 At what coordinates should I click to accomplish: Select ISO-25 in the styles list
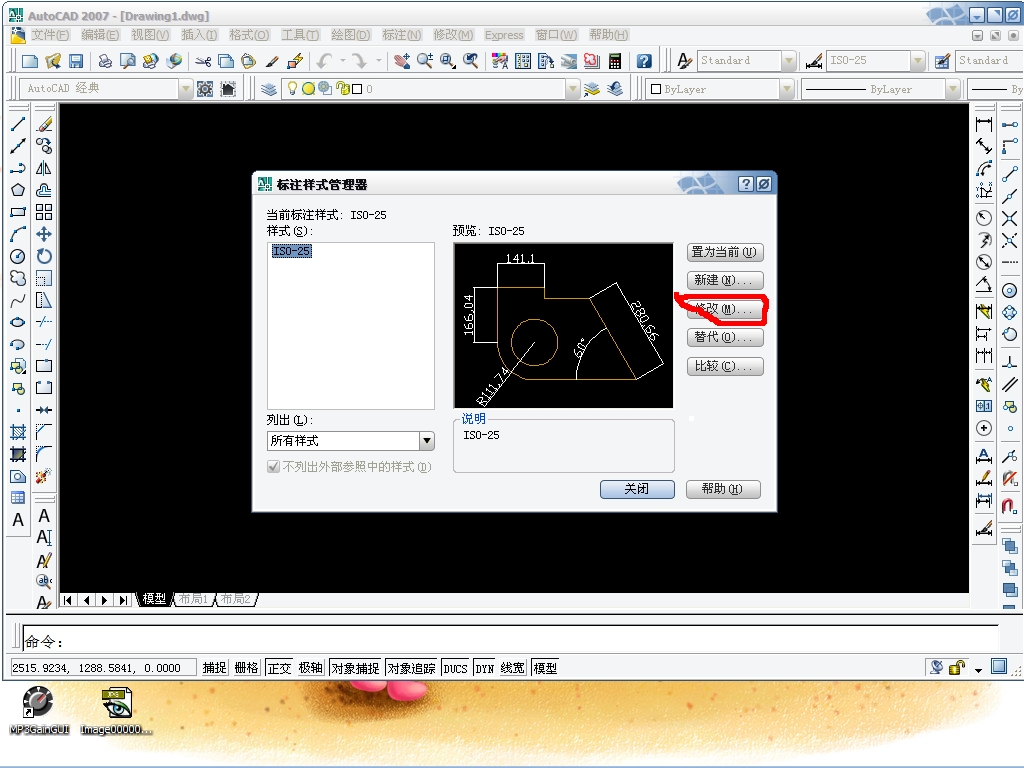(291, 251)
